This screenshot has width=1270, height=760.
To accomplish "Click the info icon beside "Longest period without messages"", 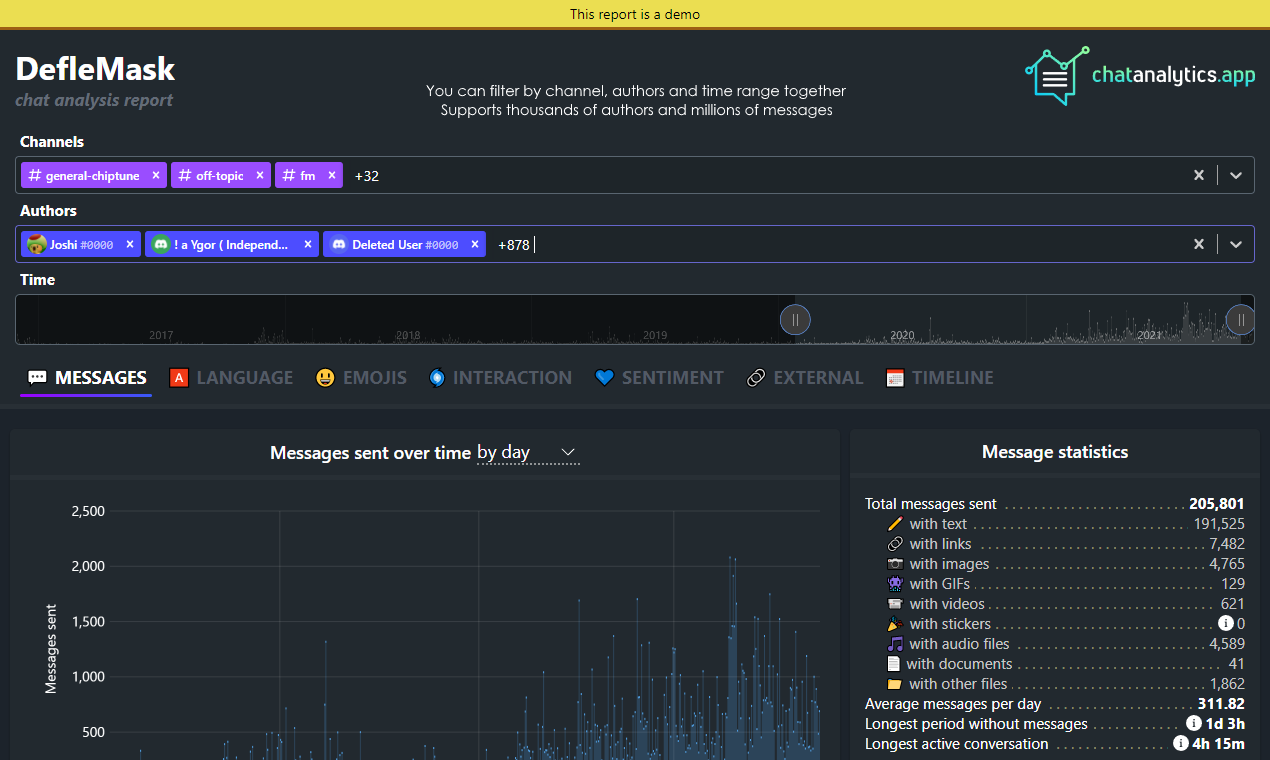I will point(1193,723).
